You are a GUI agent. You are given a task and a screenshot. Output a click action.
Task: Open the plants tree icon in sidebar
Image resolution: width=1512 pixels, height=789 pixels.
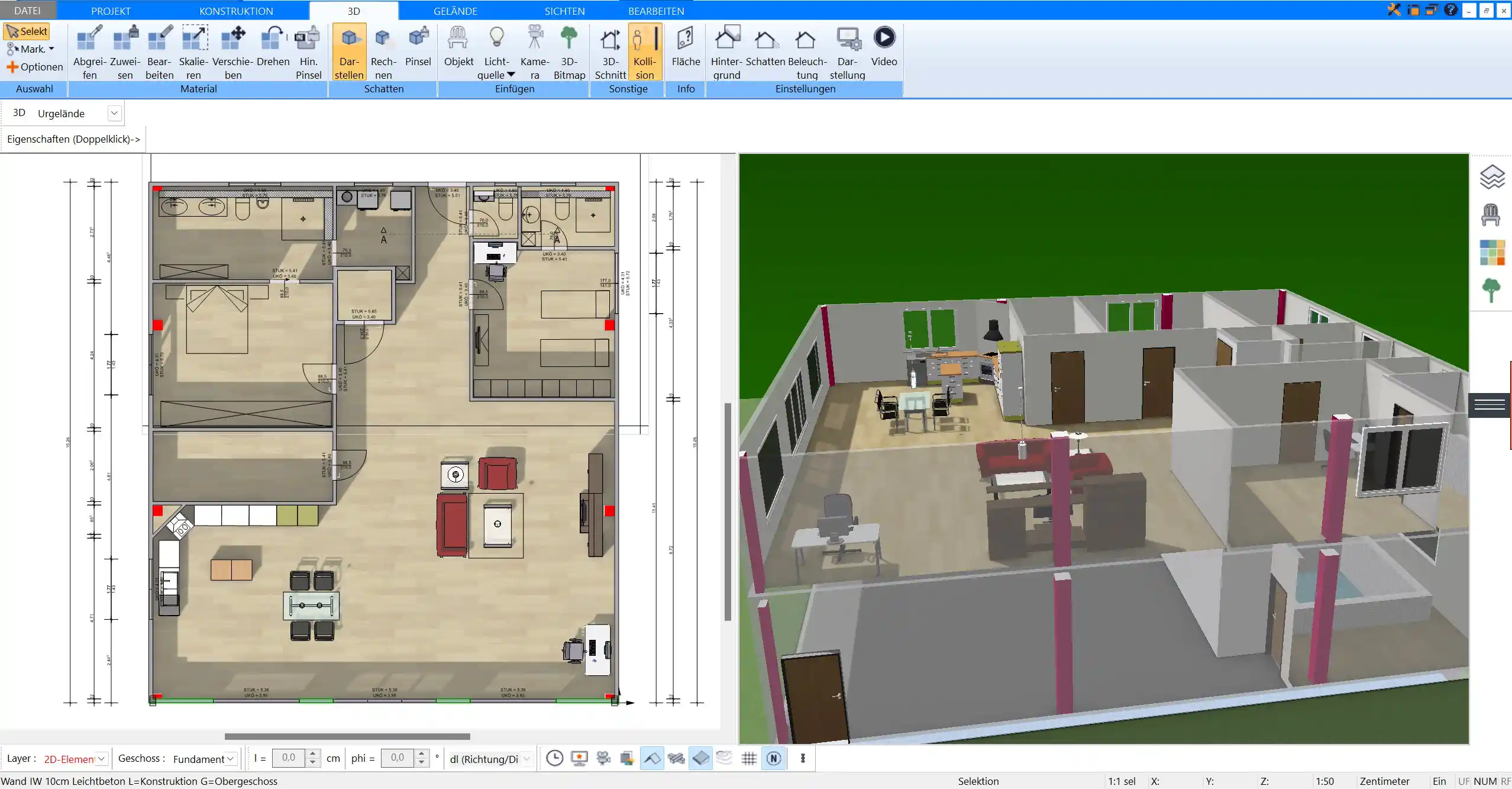[x=1491, y=291]
